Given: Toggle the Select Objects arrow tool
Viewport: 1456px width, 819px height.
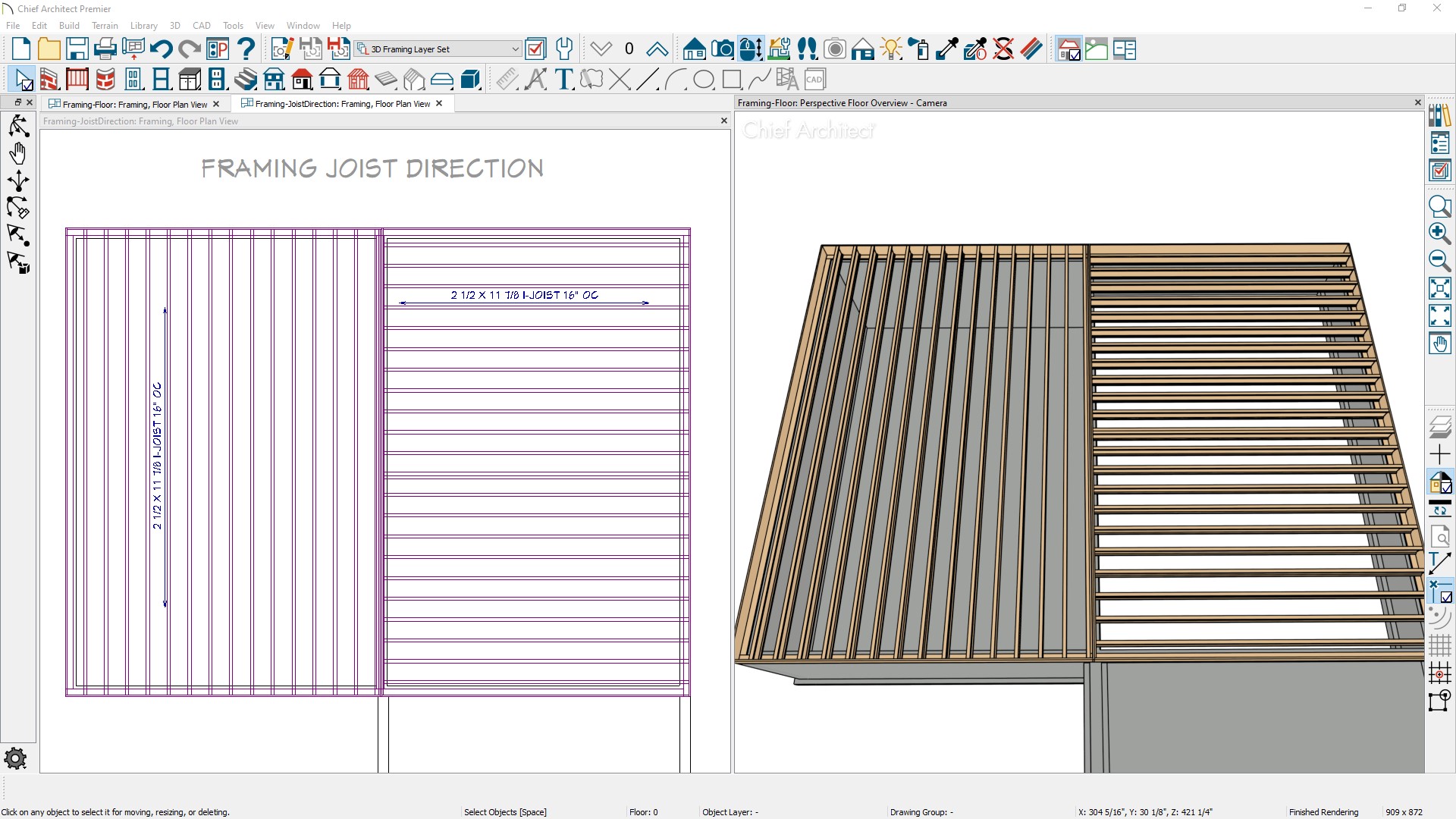Looking at the screenshot, I should [20, 78].
